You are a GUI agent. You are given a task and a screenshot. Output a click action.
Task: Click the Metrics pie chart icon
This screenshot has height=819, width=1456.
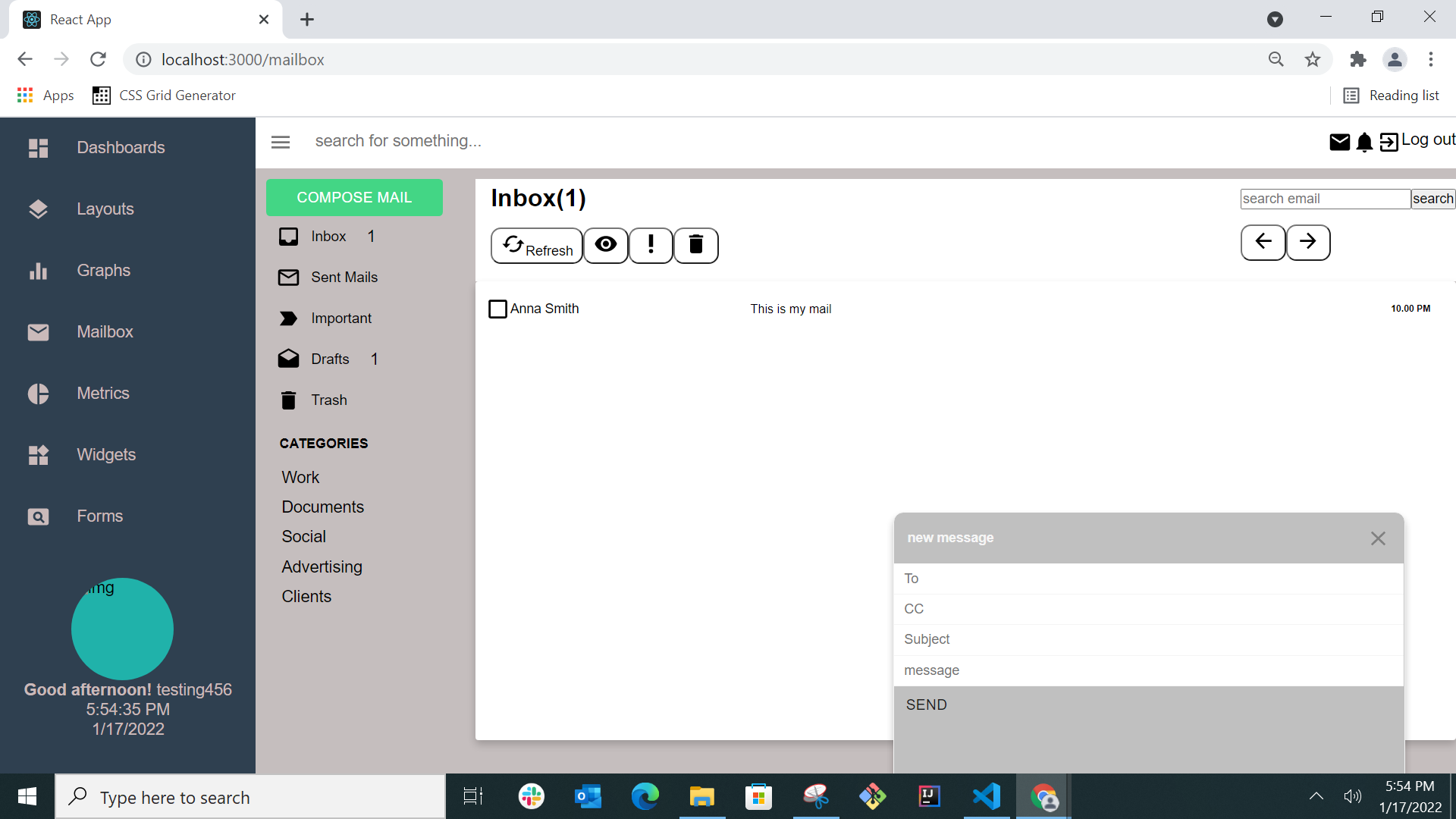pyautogui.click(x=38, y=394)
